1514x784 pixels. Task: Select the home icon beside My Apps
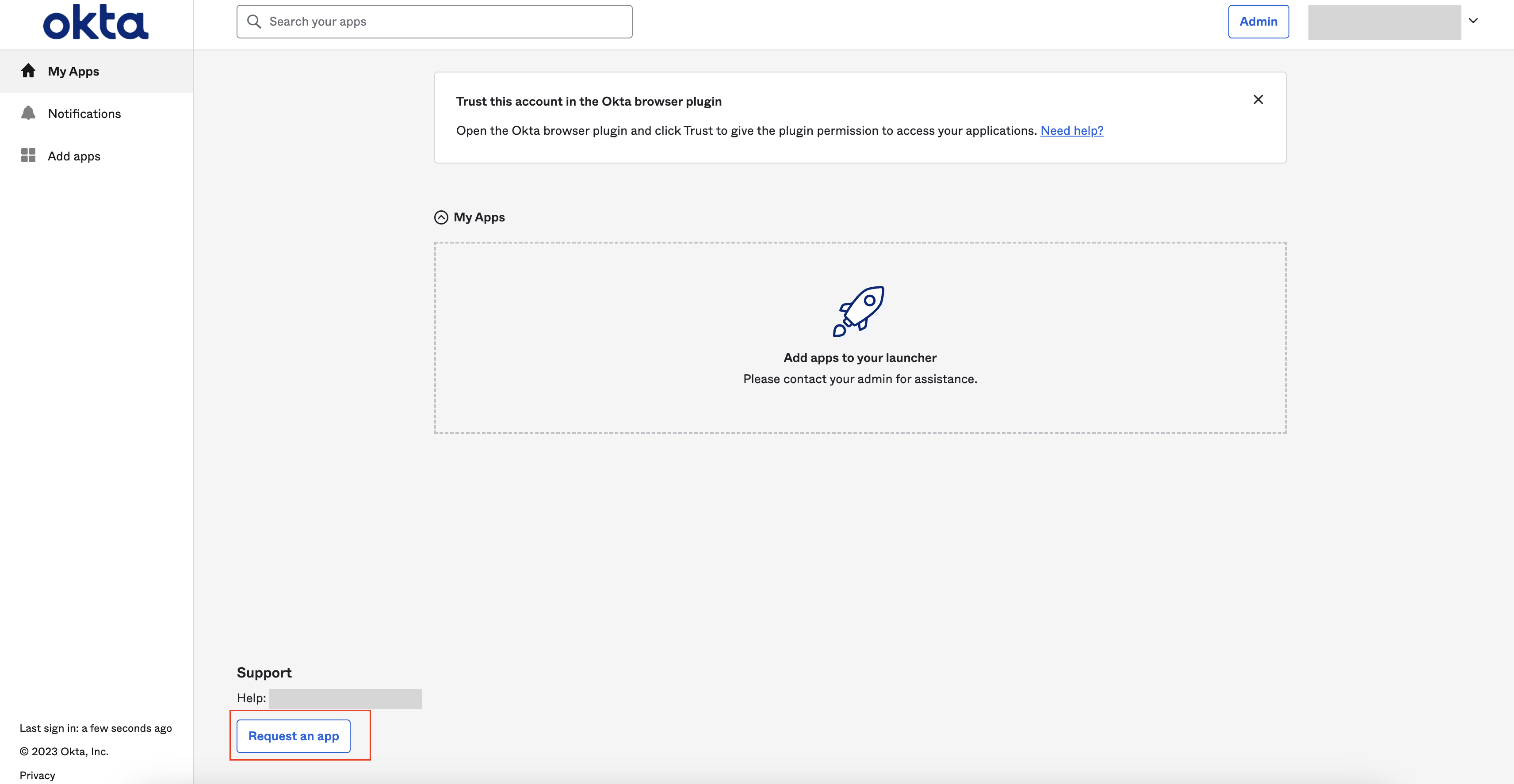pos(28,70)
